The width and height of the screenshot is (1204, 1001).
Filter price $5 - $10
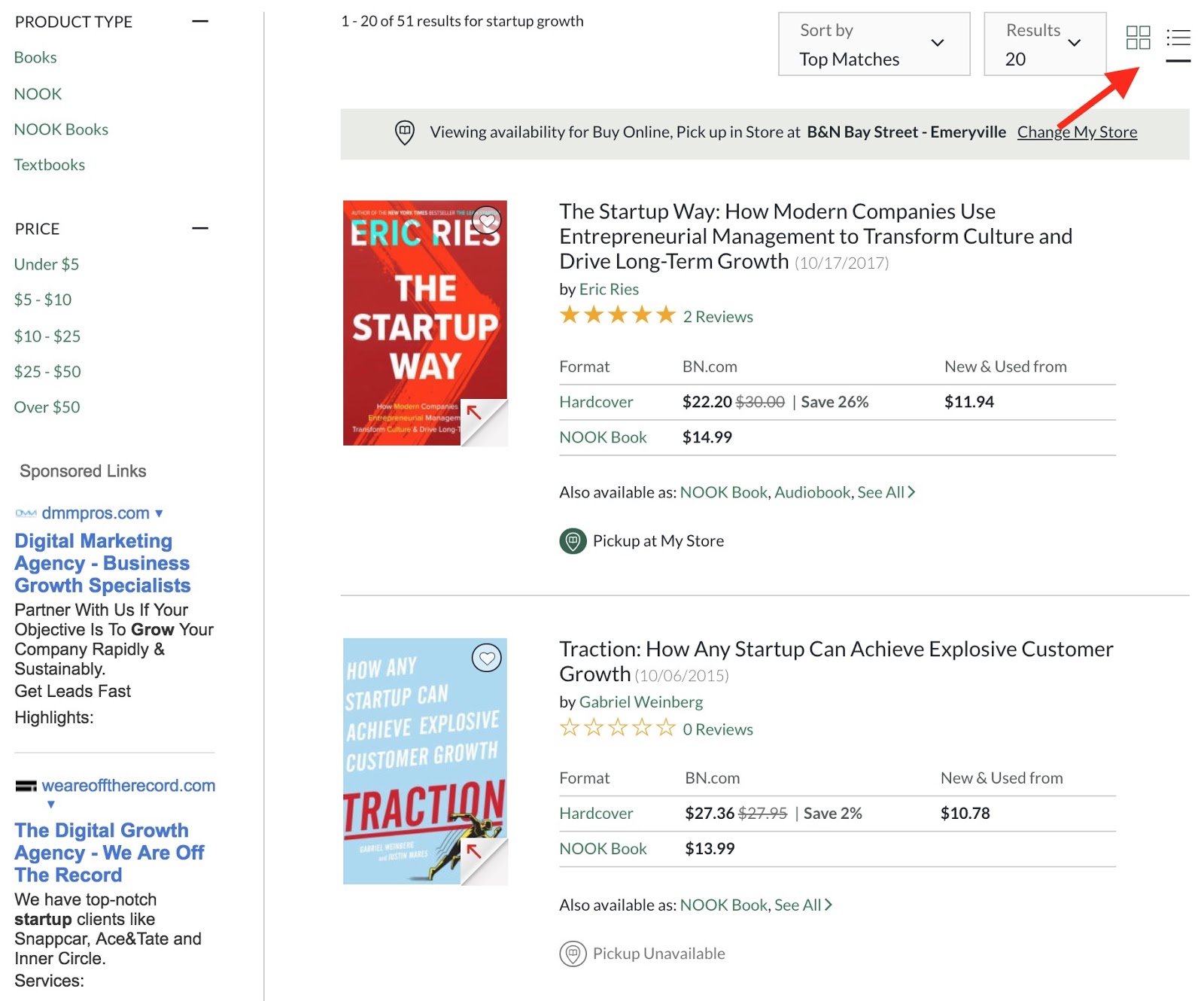[x=43, y=300]
